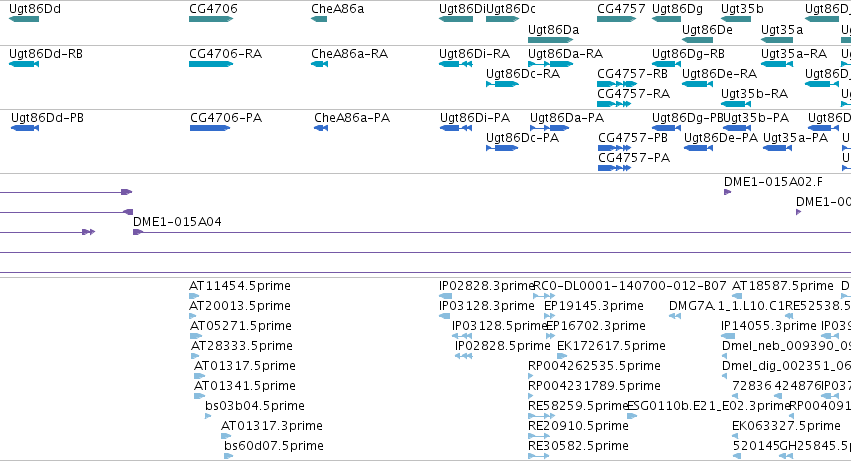The image size is (851, 461).
Task: Click the Ugt86Dd-PB protein glyph
Action: point(25,128)
